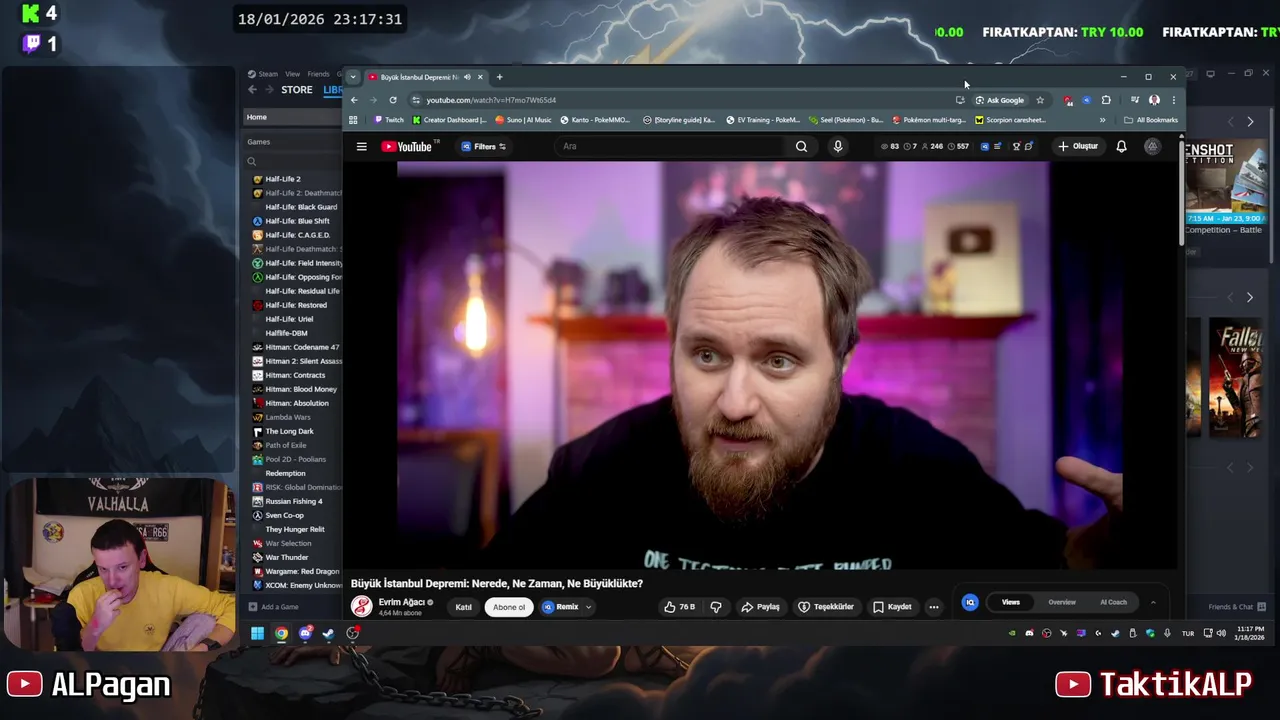
Task: Open the YouTube guide hamburger menu
Action: pyautogui.click(x=361, y=146)
